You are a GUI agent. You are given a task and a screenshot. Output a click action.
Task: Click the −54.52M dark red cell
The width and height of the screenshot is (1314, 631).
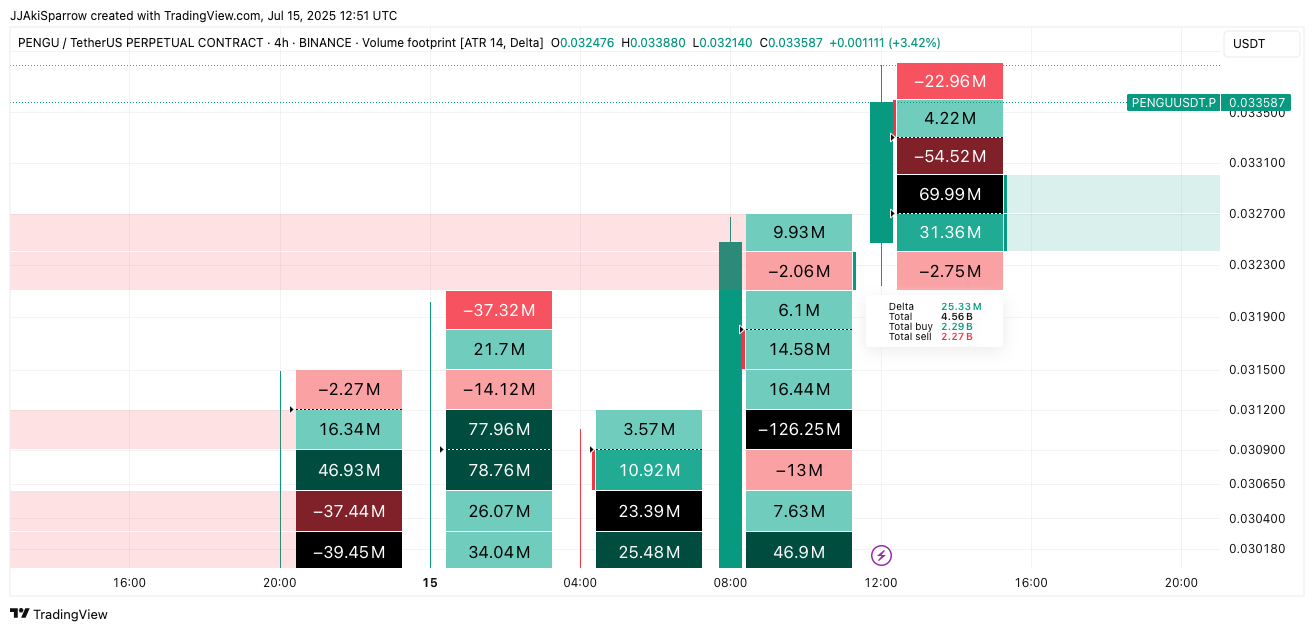950,156
